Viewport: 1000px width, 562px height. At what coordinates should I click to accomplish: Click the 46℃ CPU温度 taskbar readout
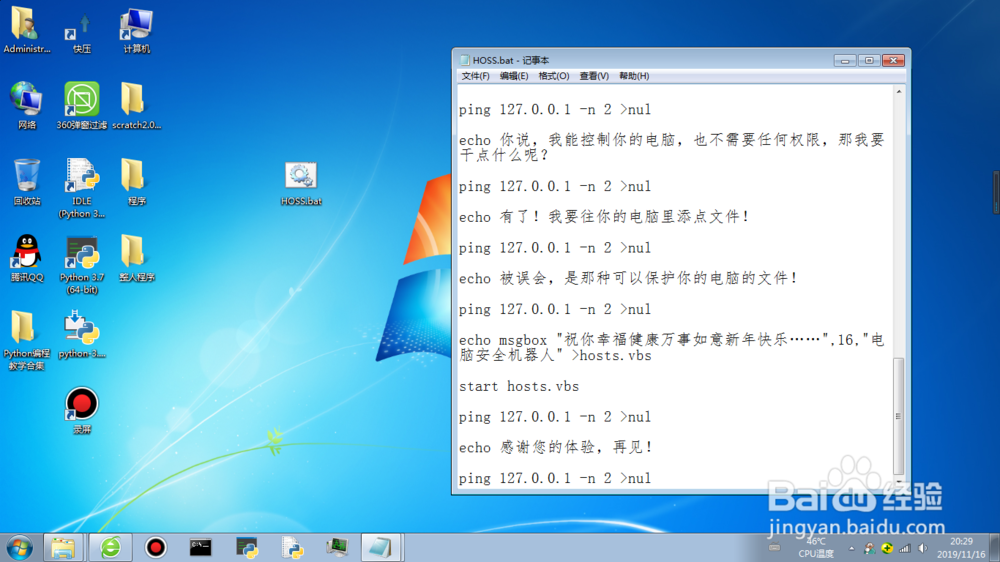[816, 547]
